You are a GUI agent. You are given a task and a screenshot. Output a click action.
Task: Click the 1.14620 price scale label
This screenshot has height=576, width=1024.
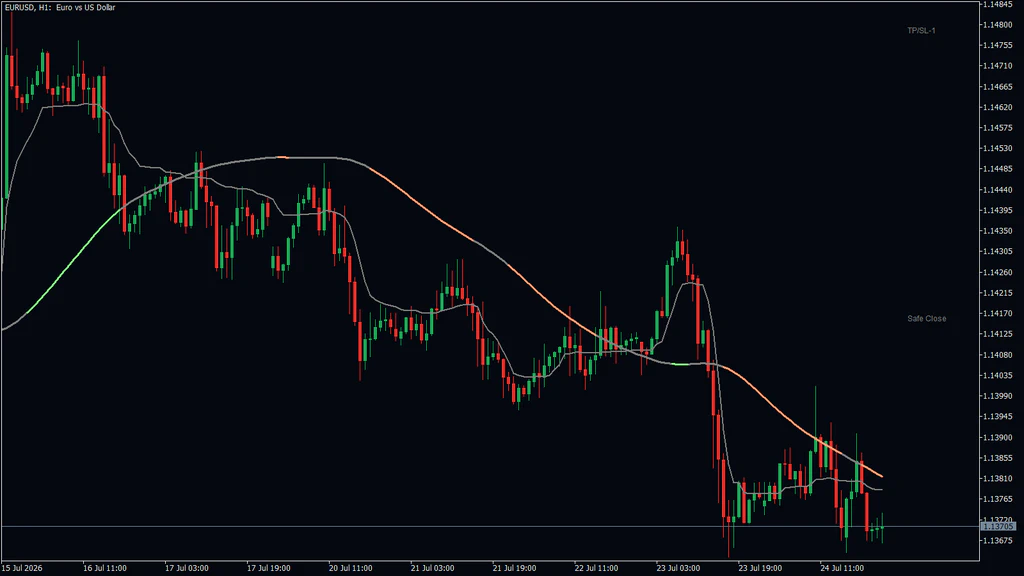point(997,108)
